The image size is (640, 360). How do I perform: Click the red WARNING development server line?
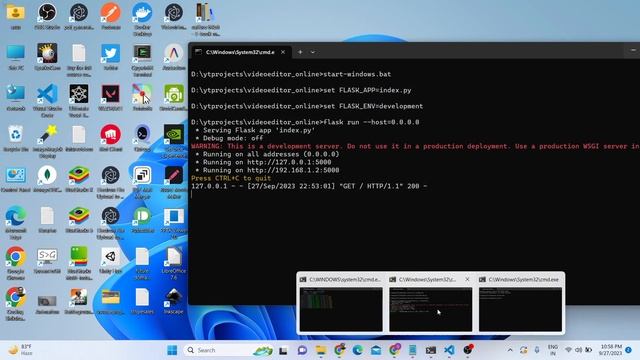(415, 146)
